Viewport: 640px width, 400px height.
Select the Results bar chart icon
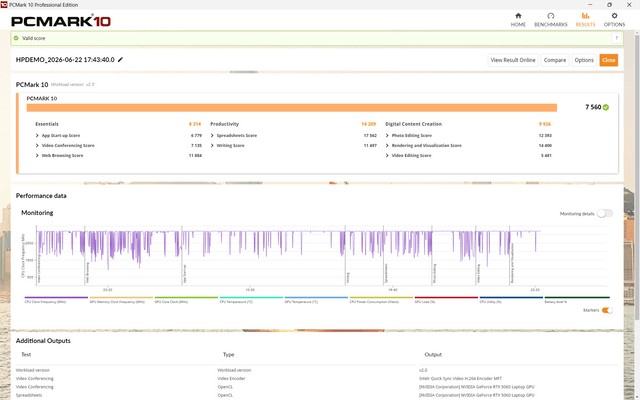point(585,16)
